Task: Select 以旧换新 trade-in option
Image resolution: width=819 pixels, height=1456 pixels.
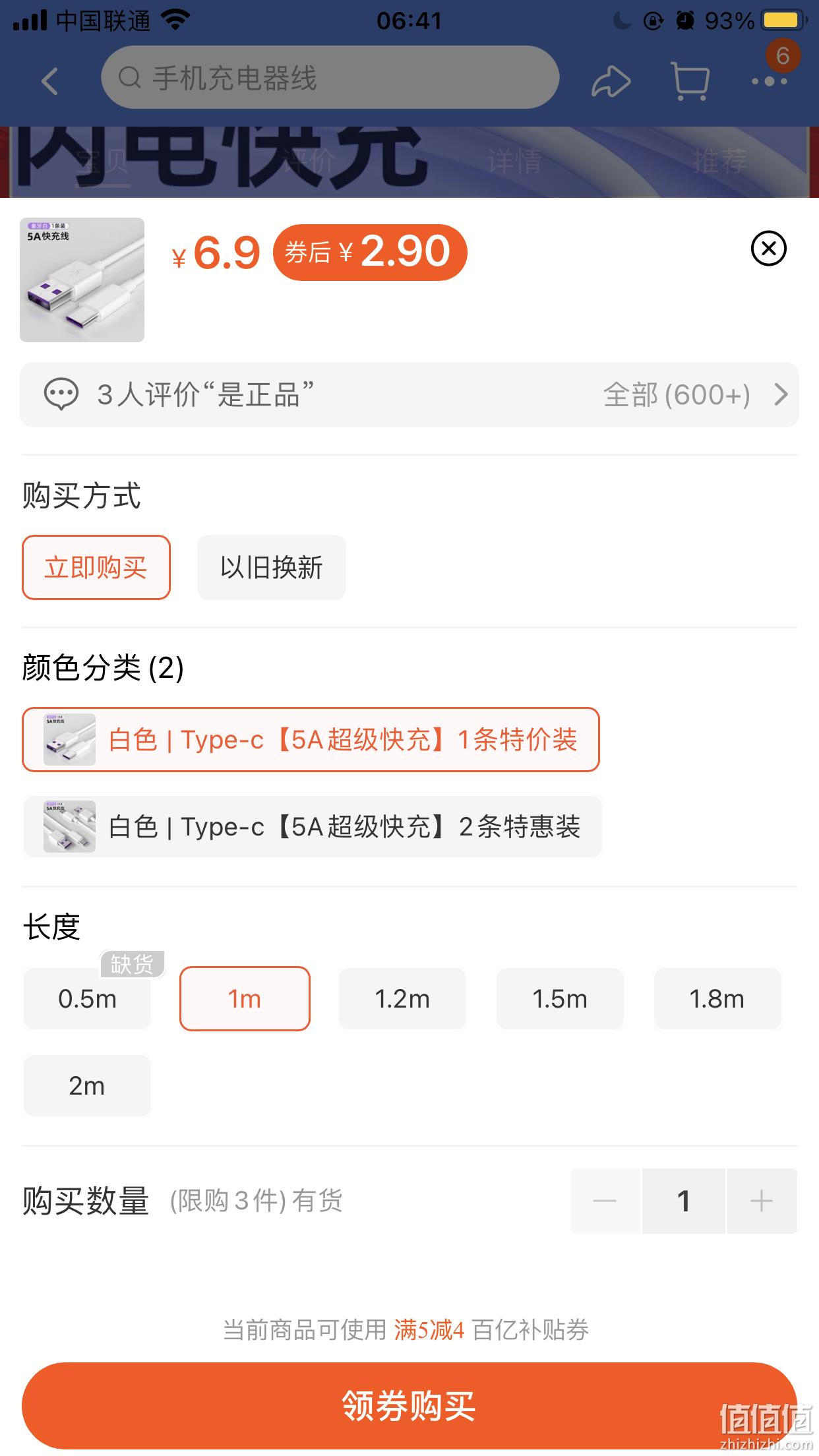Action: click(272, 567)
